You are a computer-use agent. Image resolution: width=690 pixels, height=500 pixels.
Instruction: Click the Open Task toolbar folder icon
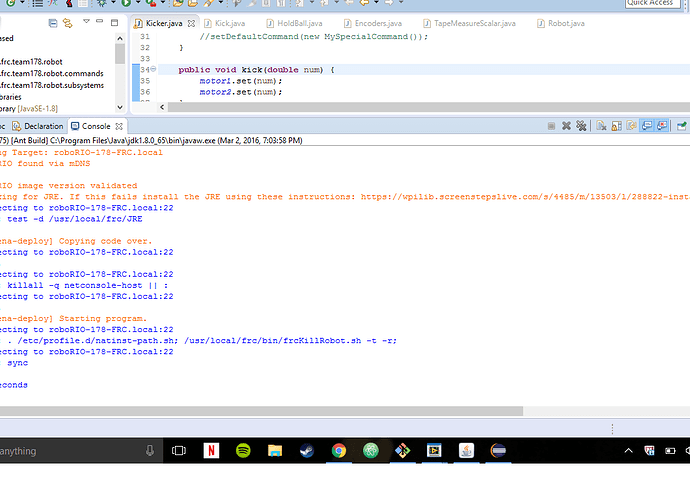point(193,3)
